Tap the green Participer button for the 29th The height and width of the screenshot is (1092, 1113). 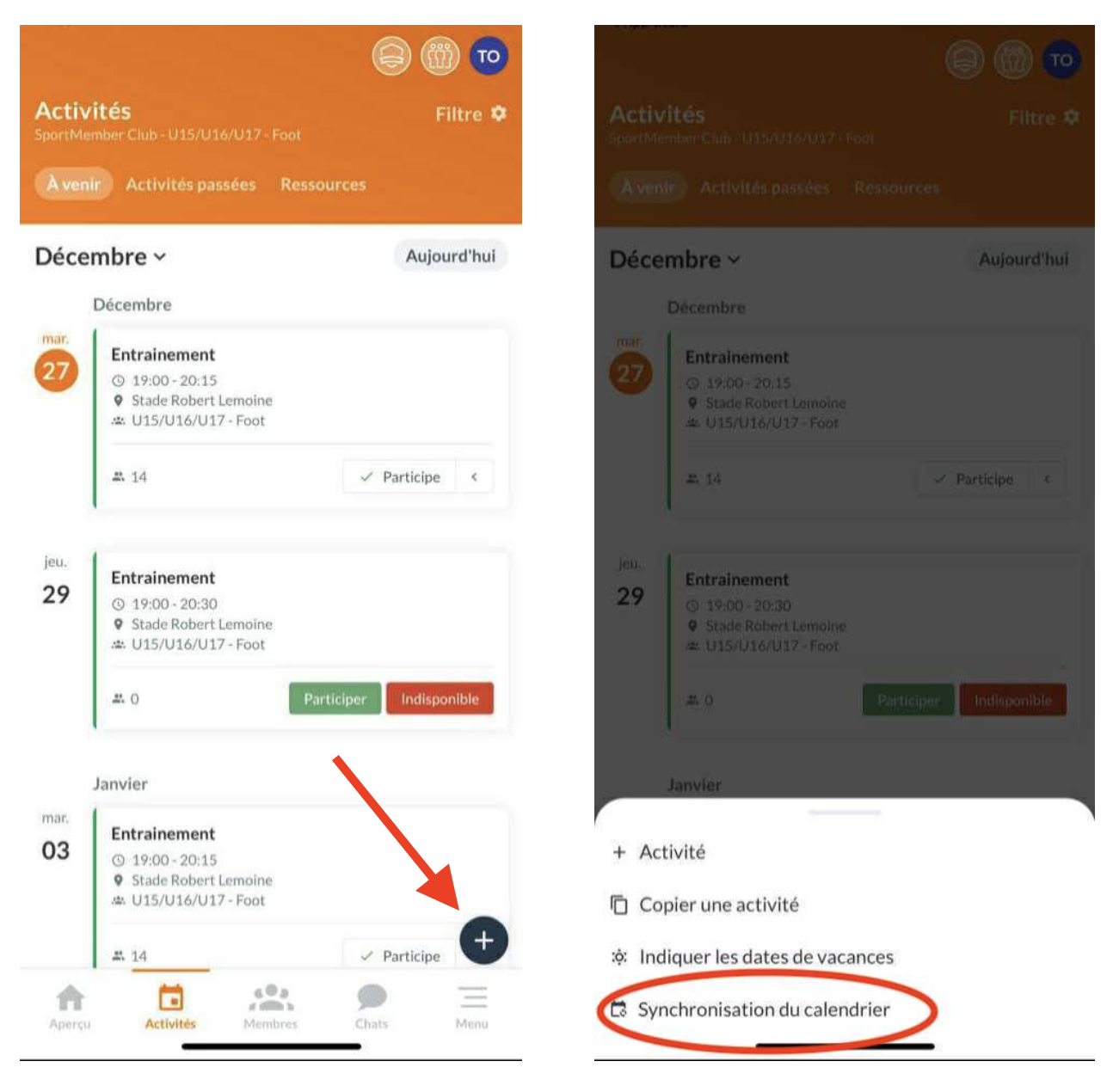[x=335, y=699]
